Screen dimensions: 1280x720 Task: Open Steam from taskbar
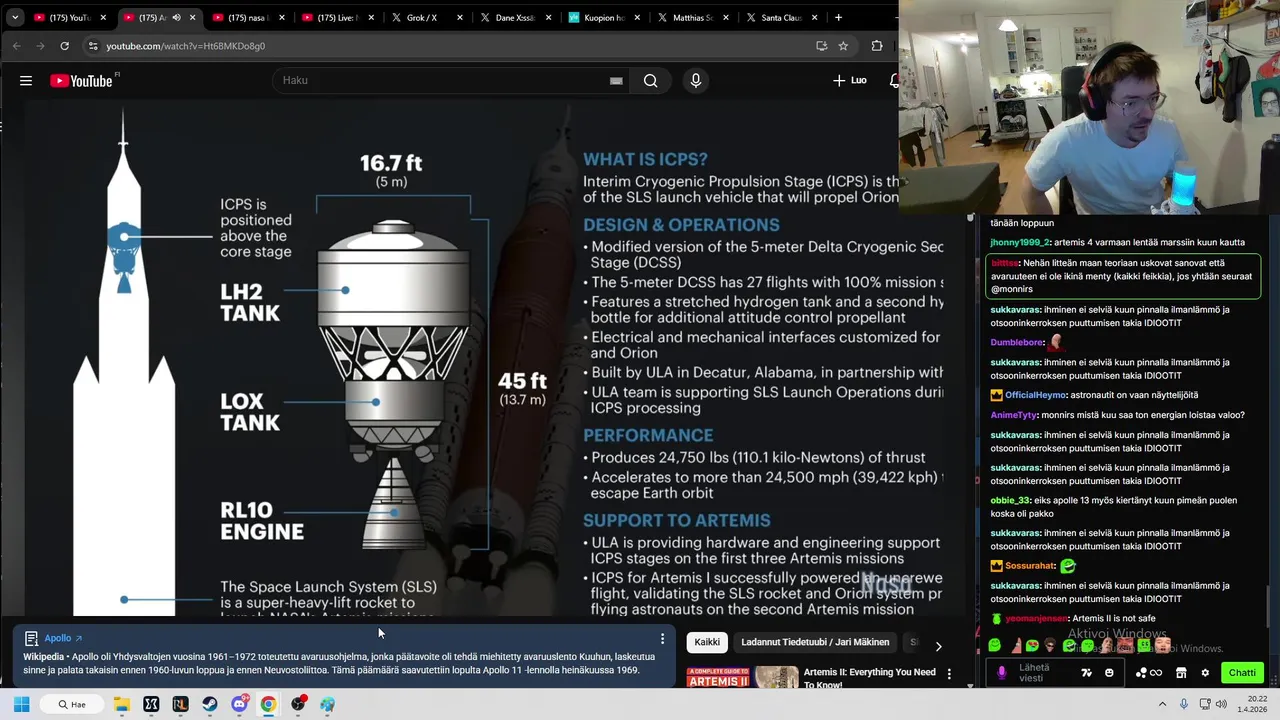[210, 704]
